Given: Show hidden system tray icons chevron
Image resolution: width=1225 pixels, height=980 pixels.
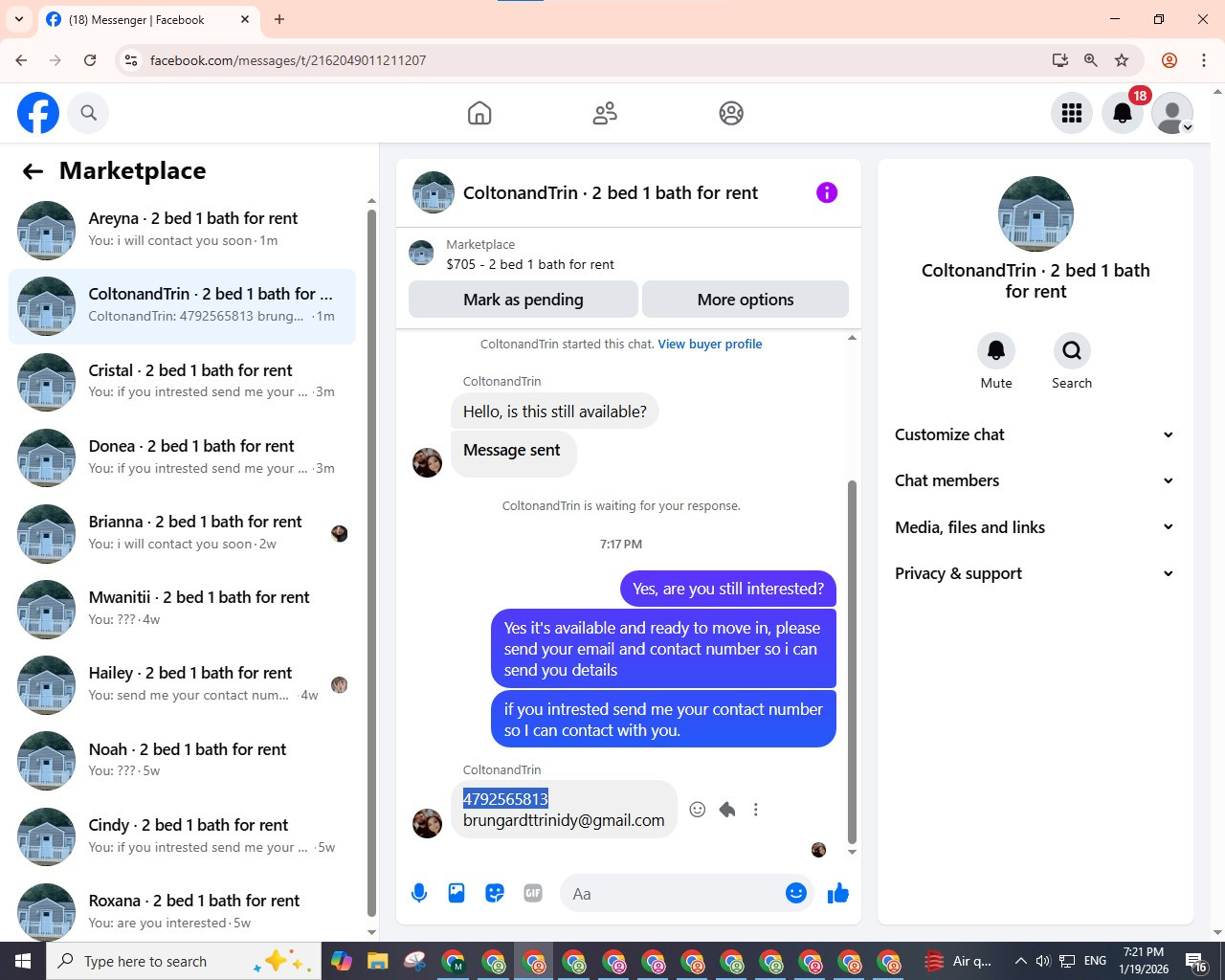Looking at the screenshot, I should tap(1020, 961).
